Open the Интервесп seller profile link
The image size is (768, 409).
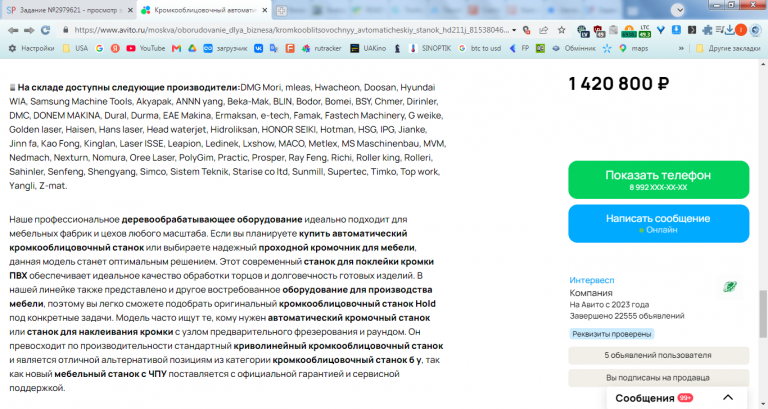coord(592,280)
